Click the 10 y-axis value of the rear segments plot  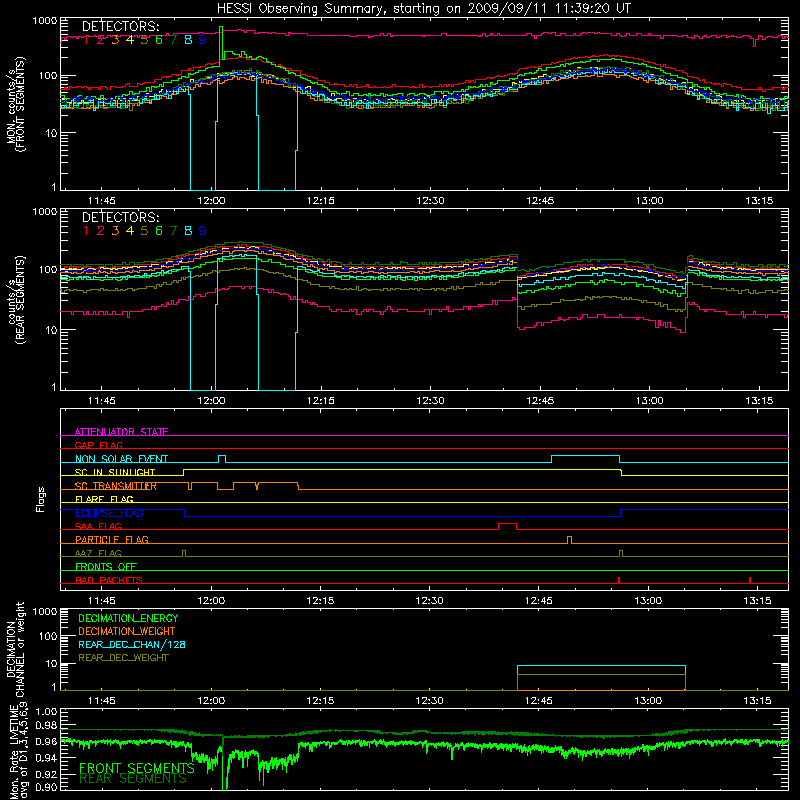pyautogui.click(x=51, y=330)
